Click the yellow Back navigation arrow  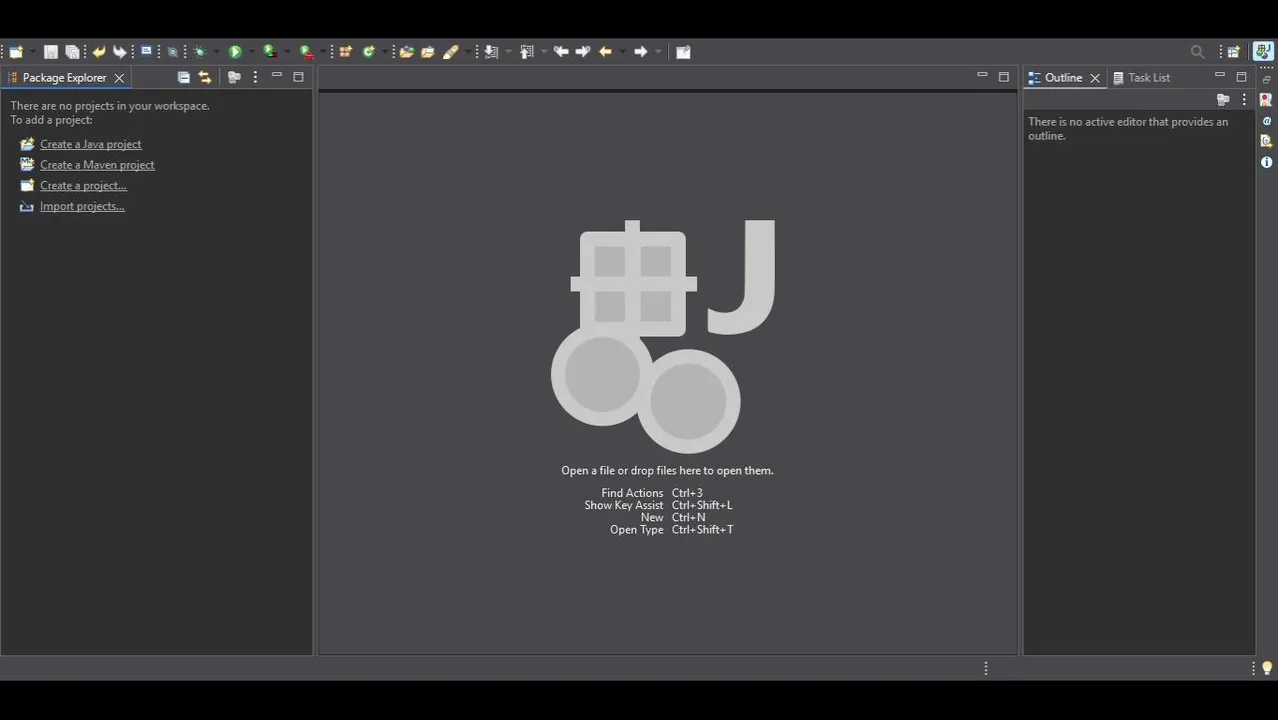click(x=605, y=52)
